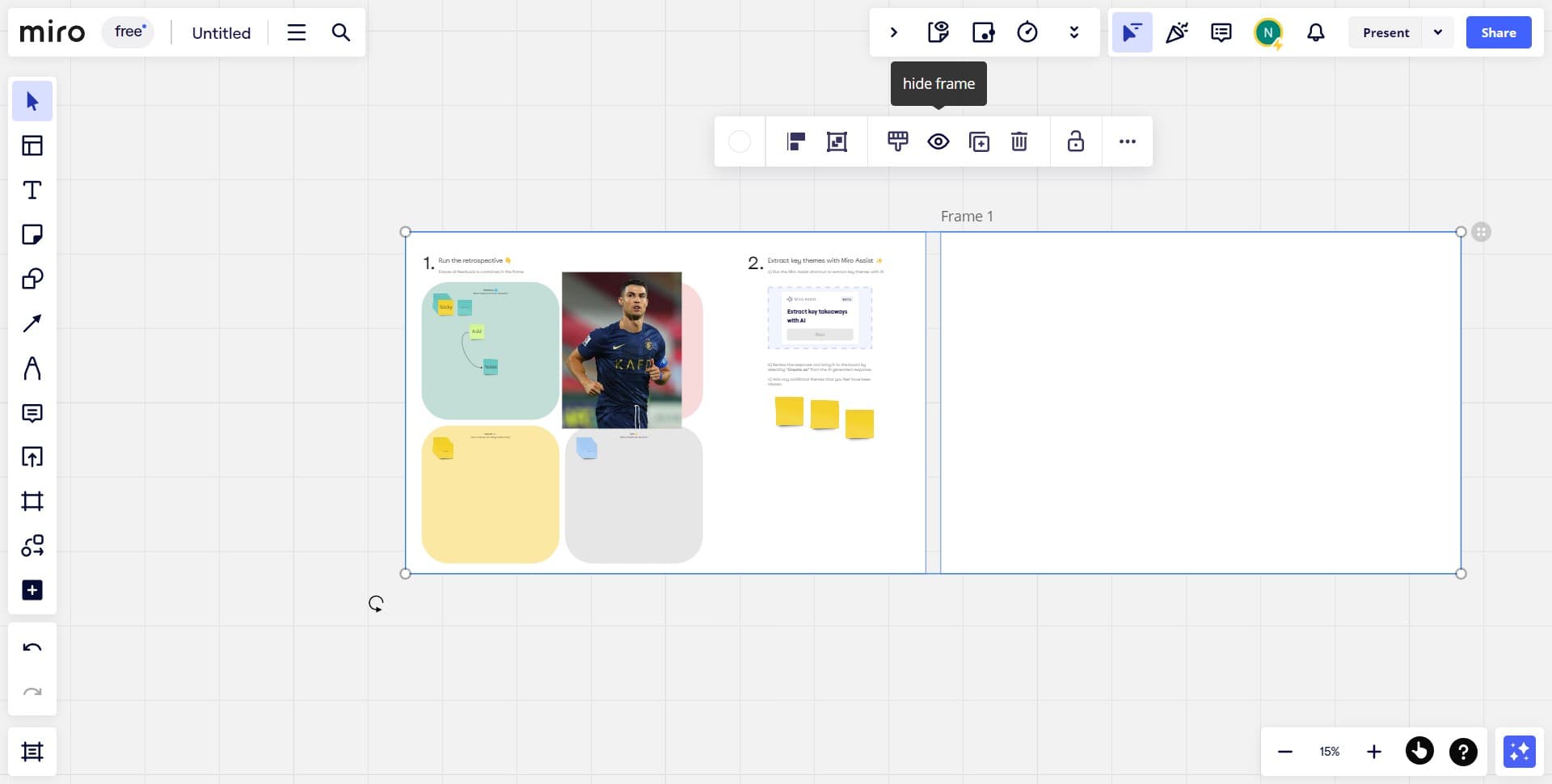Image resolution: width=1552 pixels, height=784 pixels.
Task: Click the Present button
Action: click(x=1385, y=32)
